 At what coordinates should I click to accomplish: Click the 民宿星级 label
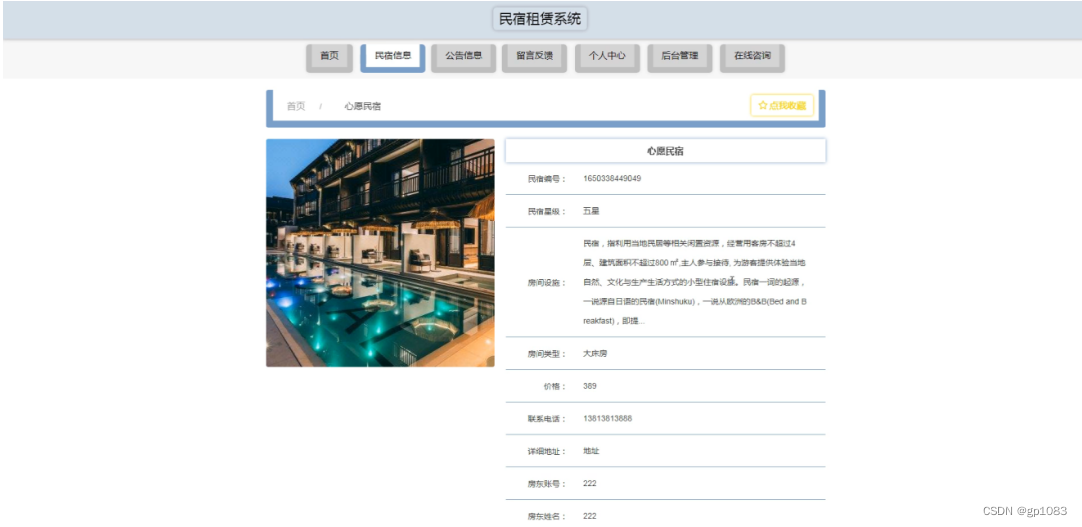click(x=547, y=212)
